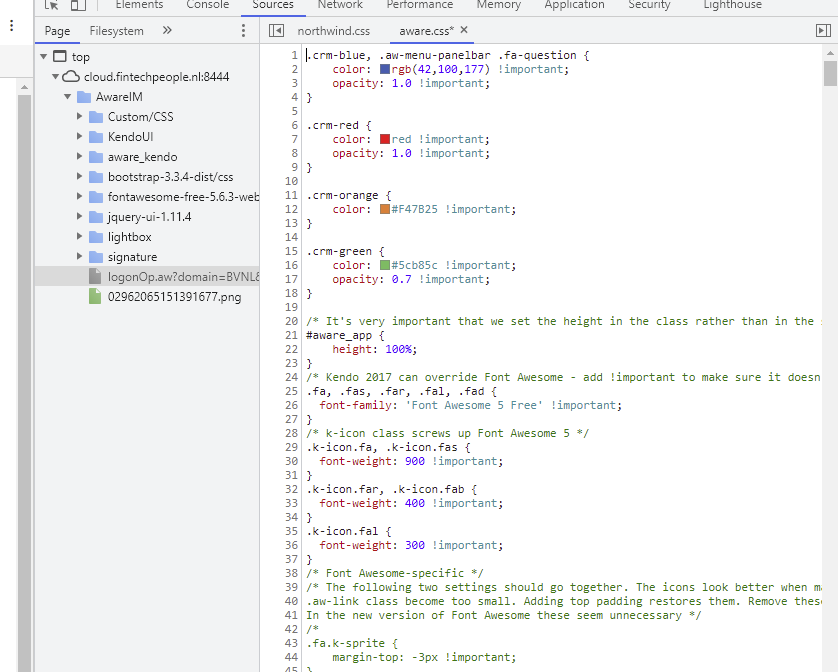Click the editor vertical scrollbar thumb
Screen dimensions: 838x672
click(830, 73)
